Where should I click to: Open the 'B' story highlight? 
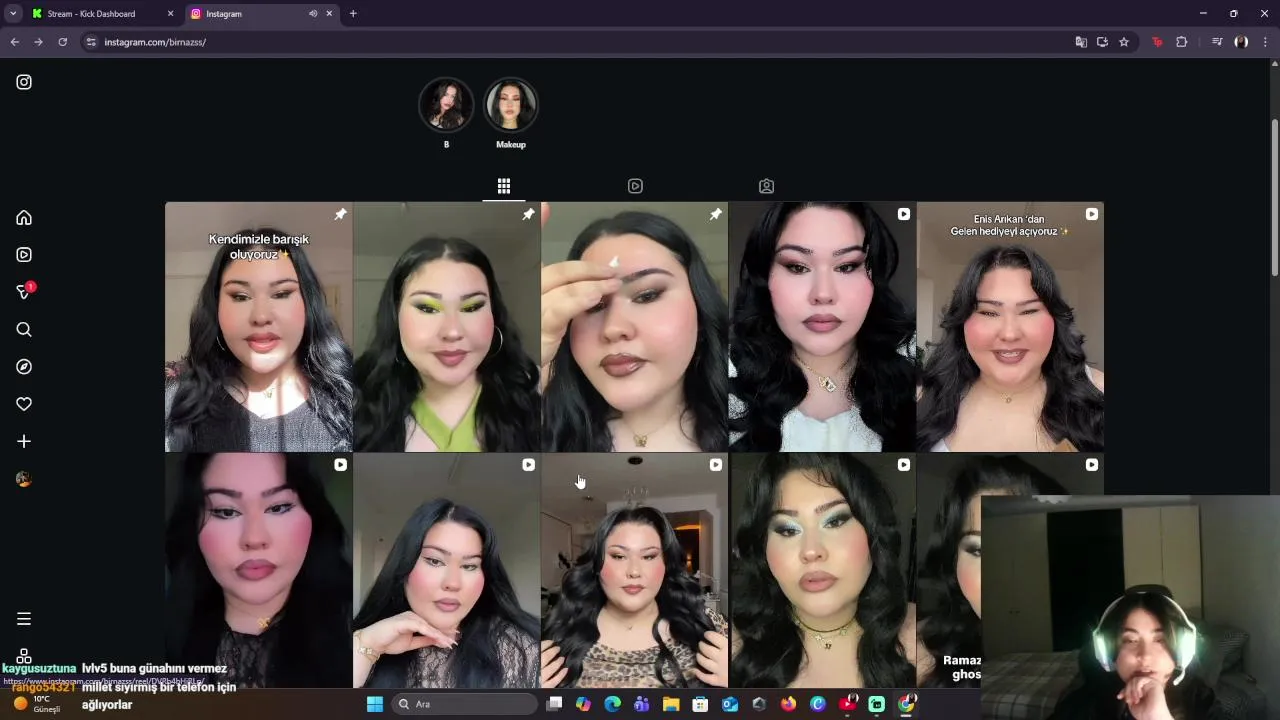point(446,105)
